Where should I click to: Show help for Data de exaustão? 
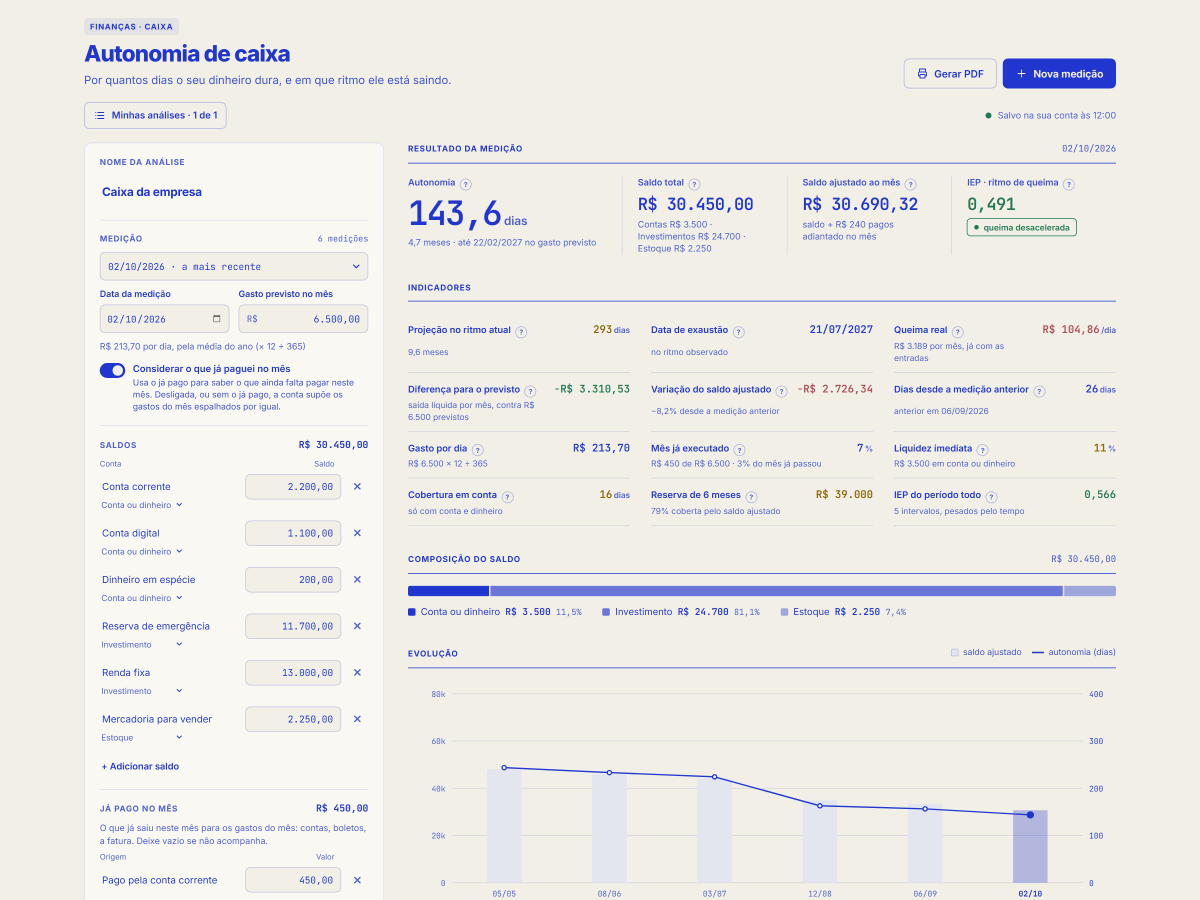[x=738, y=331]
